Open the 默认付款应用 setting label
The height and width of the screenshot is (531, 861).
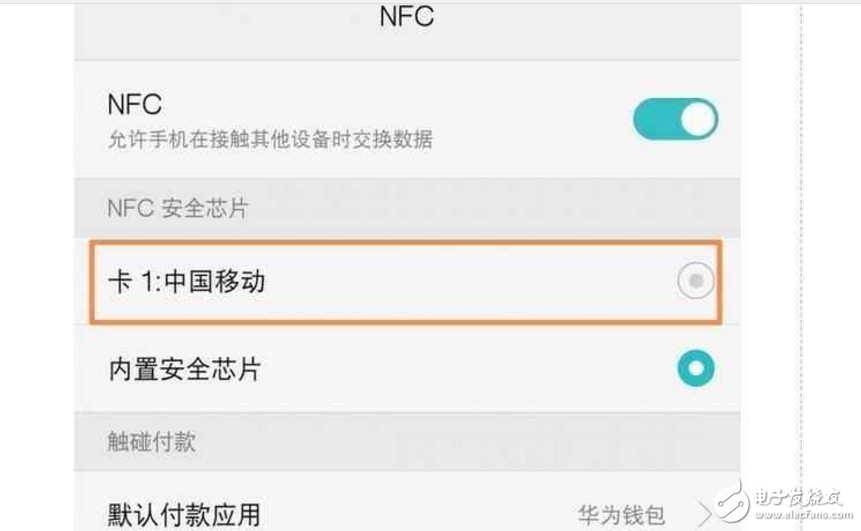(x=184, y=514)
